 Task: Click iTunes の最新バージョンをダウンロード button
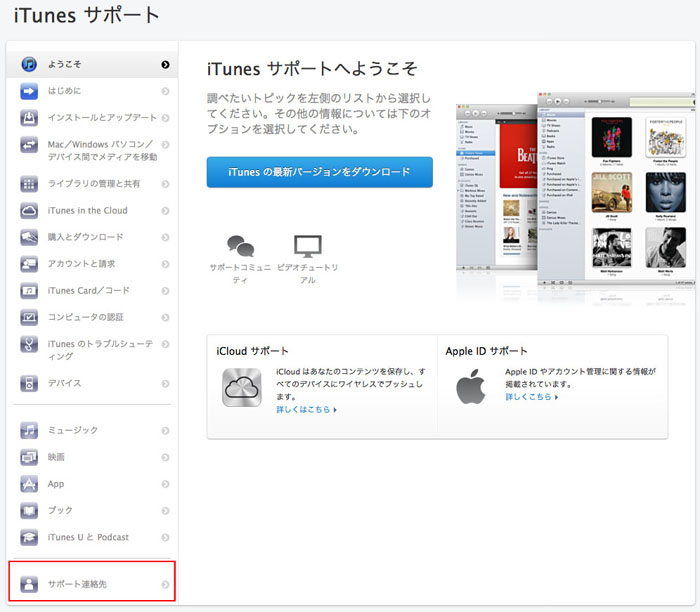[x=320, y=172]
